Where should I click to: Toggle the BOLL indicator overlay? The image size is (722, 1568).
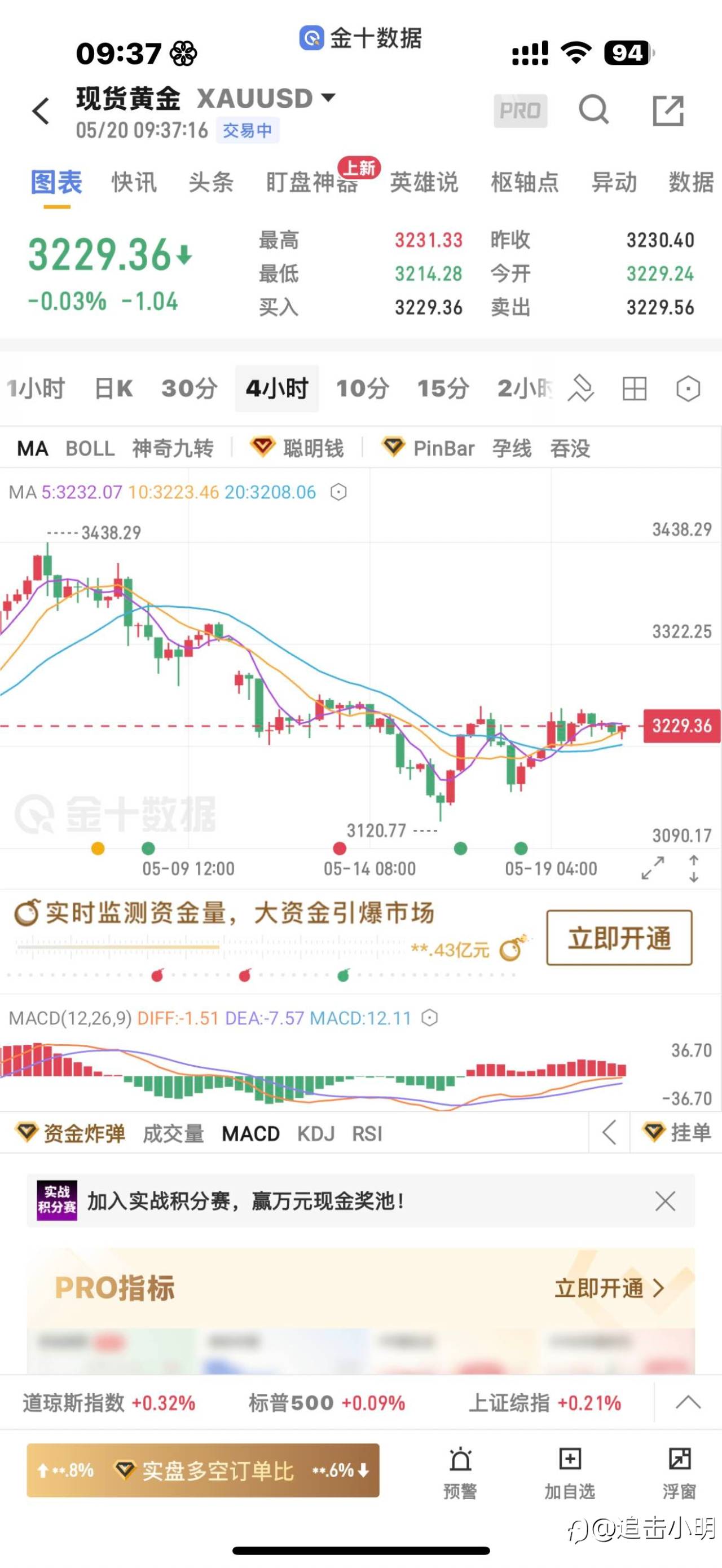(x=90, y=449)
